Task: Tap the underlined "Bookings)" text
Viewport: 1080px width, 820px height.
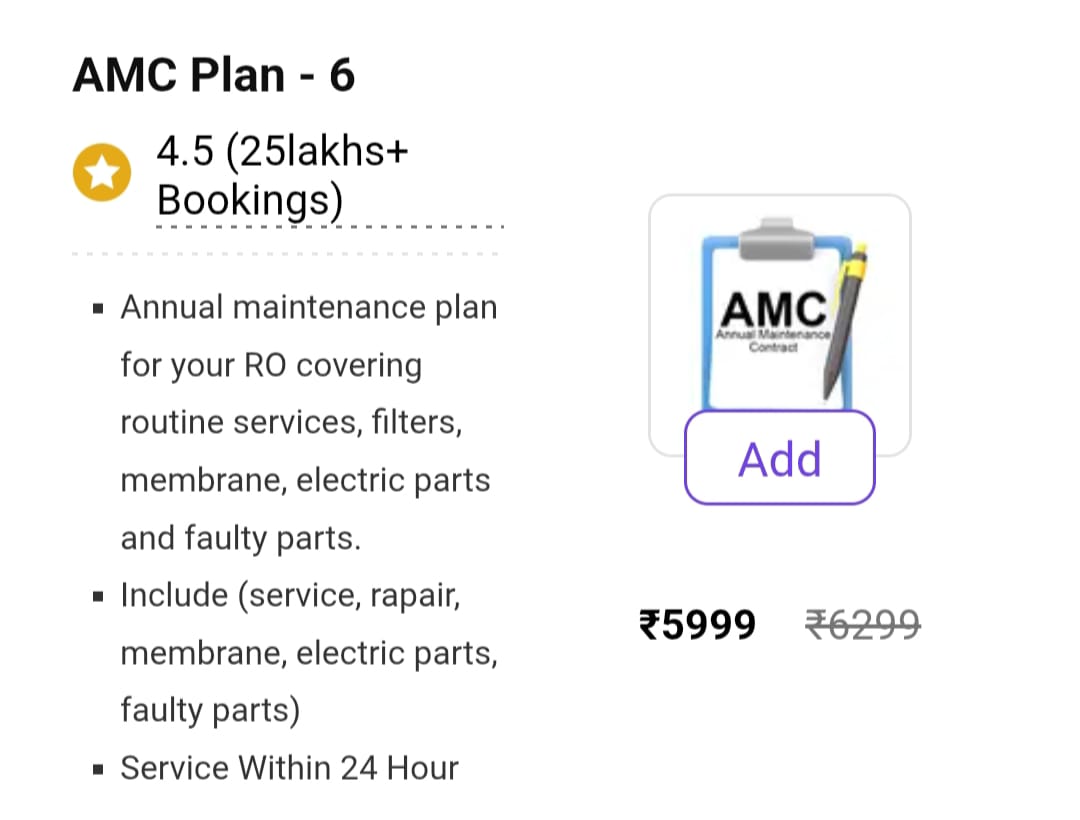Action: pos(250,201)
